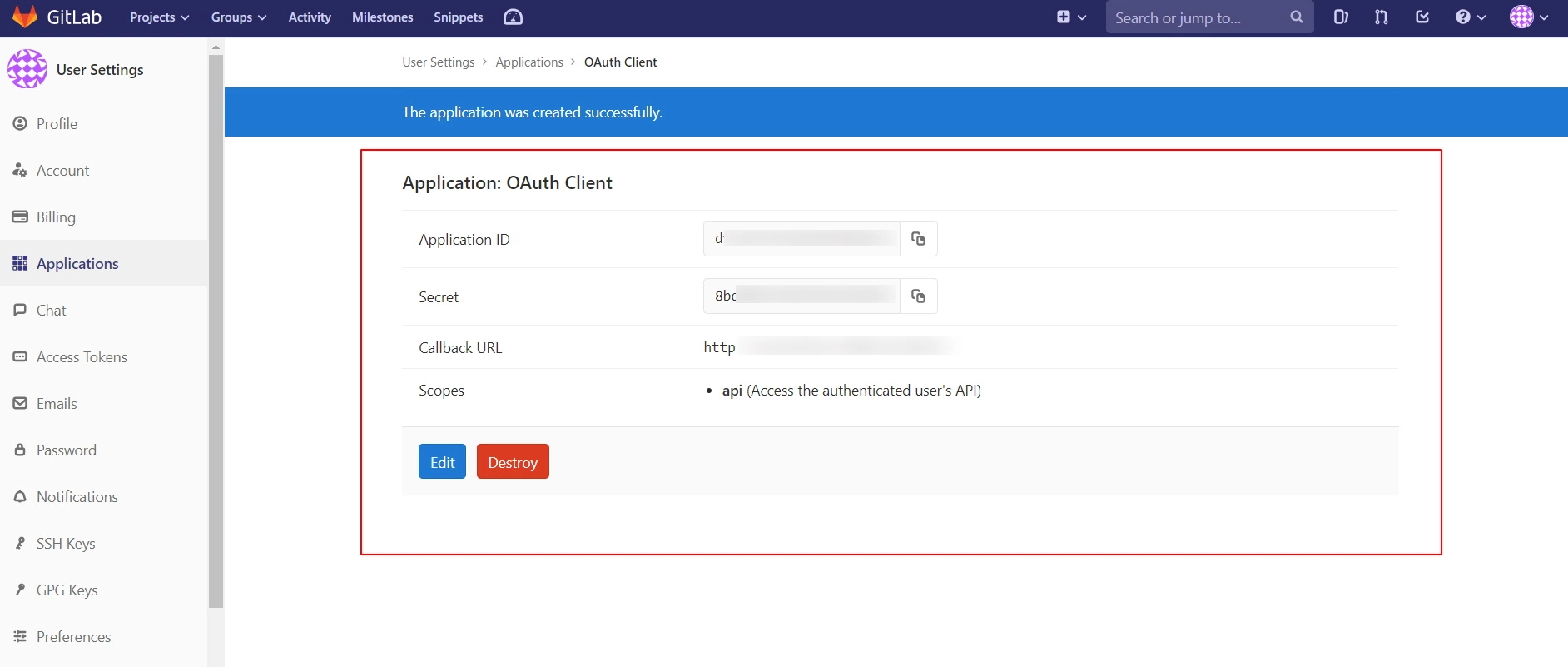Click the Destroy application button
The height and width of the screenshot is (667, 1568).
pyautogui.click(x=513, y=462)
